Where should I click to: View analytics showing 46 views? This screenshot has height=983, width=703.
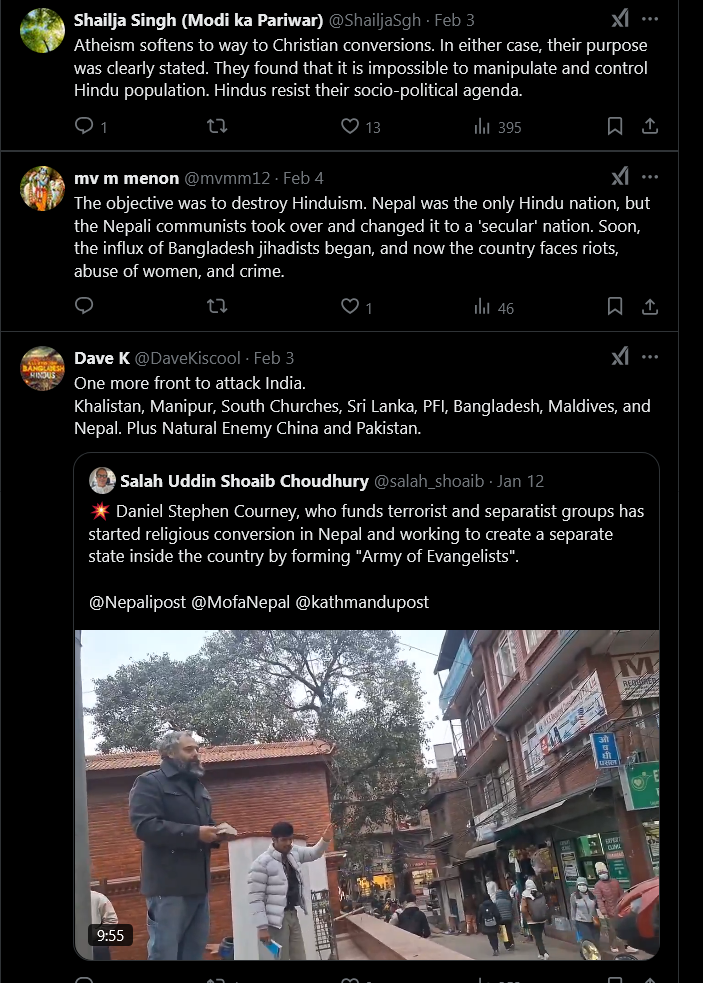coord(494,307)
